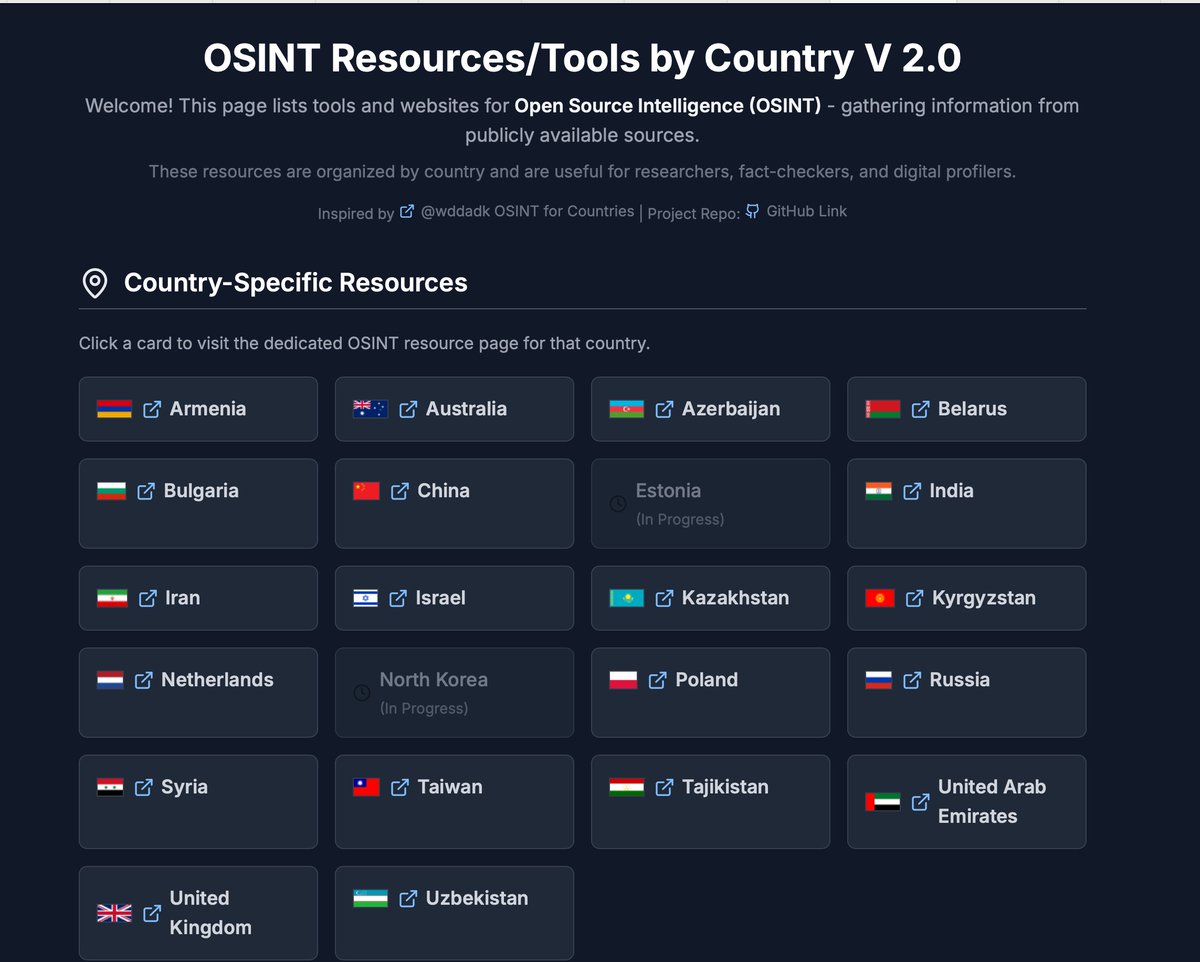Click the clock icon on Estonia card
This screenshot has width=1200, height=962.
point(618,503)
